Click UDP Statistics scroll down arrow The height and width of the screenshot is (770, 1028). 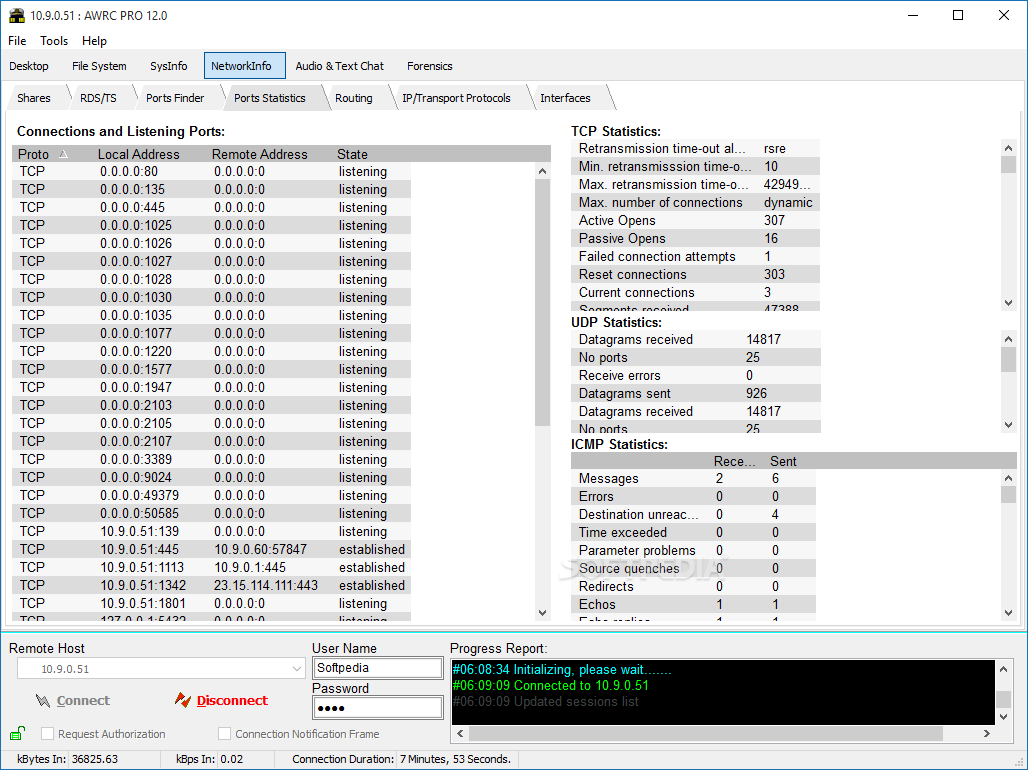point(1008,425)
